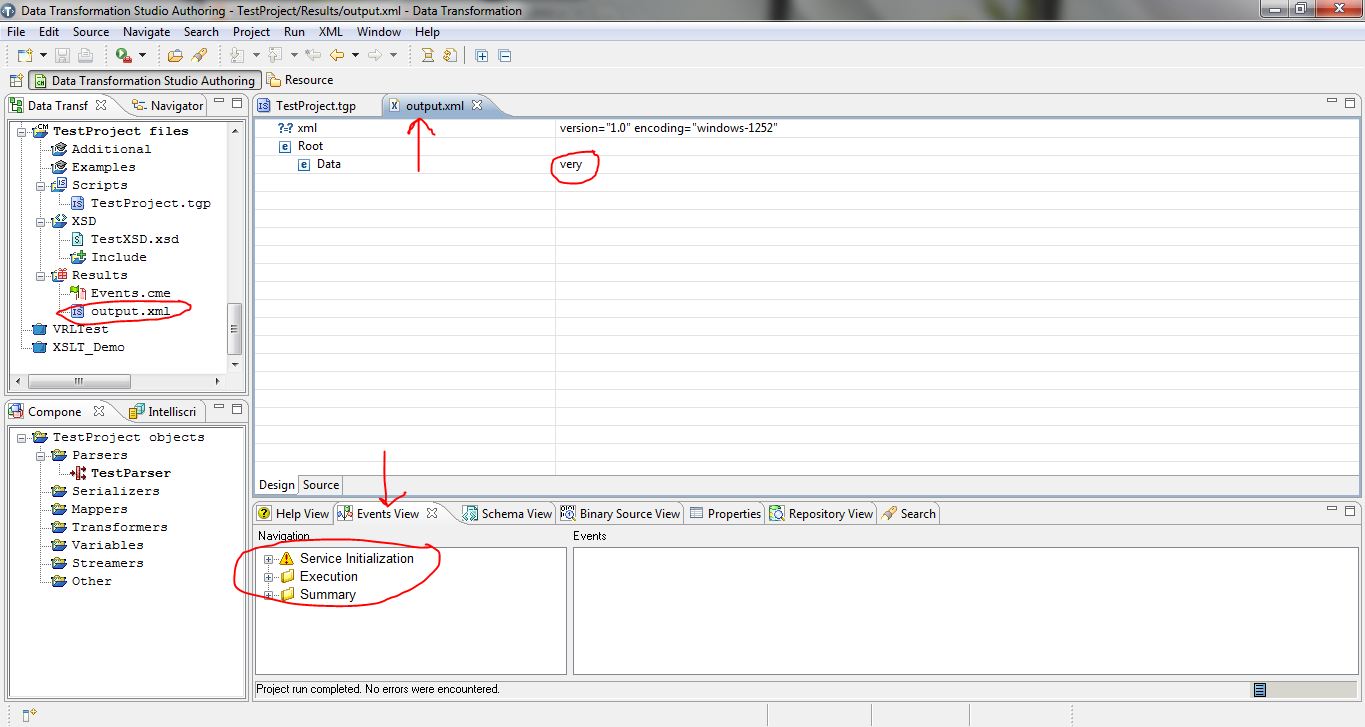1365x727 pixels.
Task: Open the File menu
Action: pyautogui.click(x=15, y=32)
